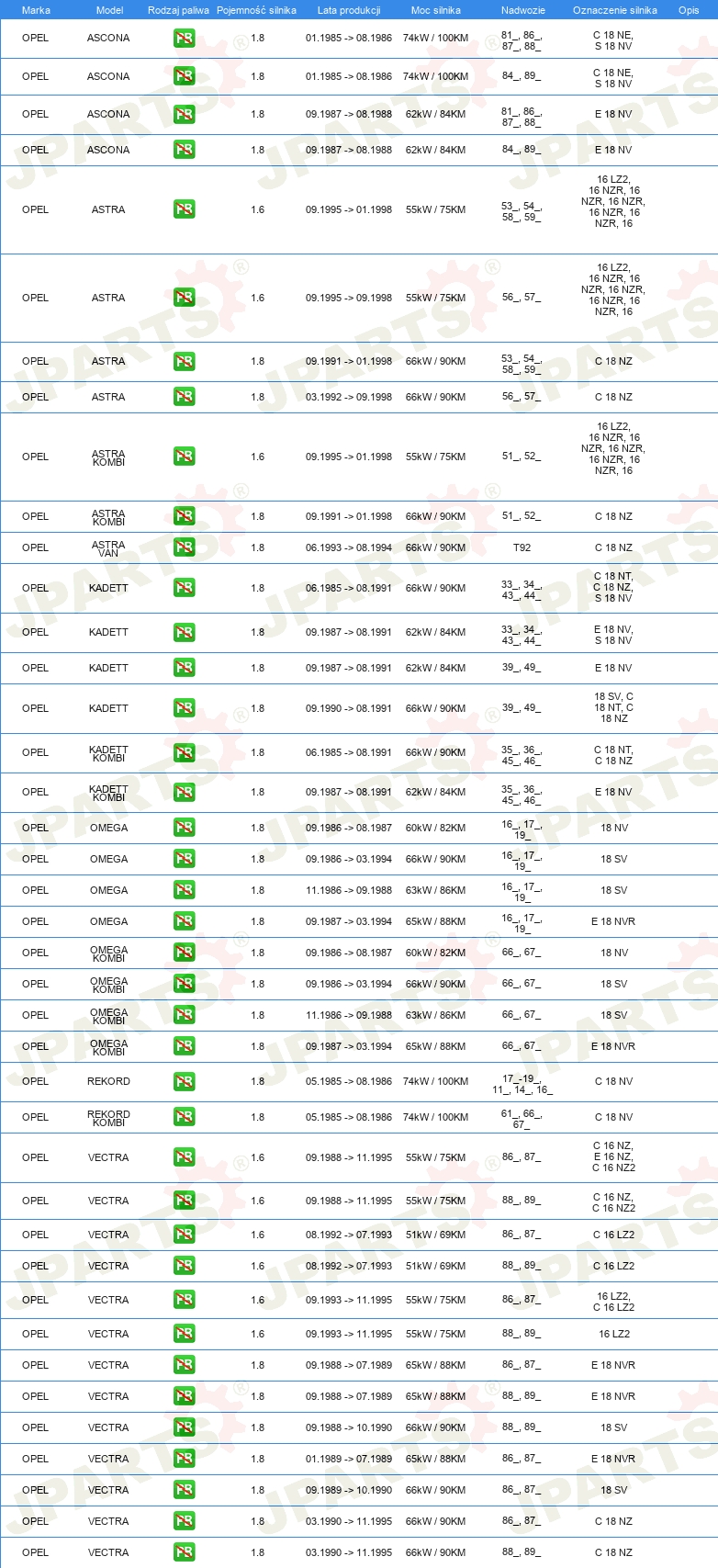
Task: Click fuel icon in REKORD KOMBI row
Action: [x=184, y=1117]
